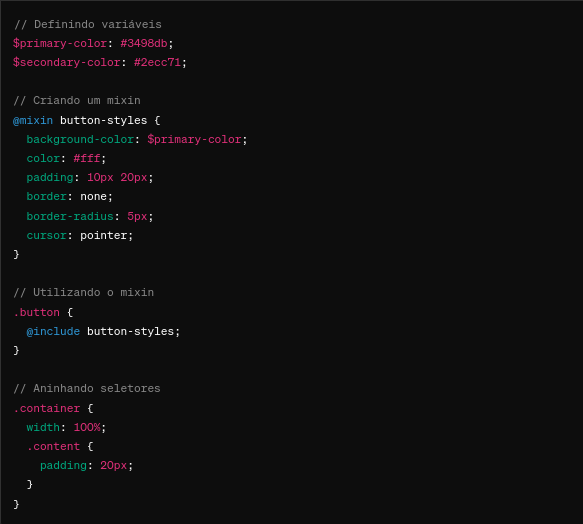
Task: Click the comment '// Aninhando seletores'
Action: point(87,389)
